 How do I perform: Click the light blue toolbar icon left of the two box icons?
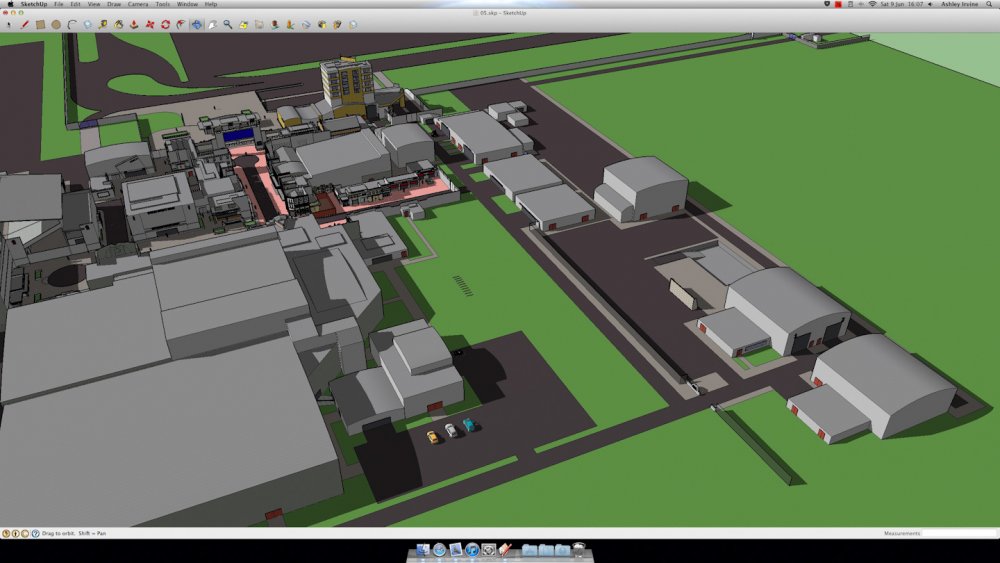pos(306,25)
